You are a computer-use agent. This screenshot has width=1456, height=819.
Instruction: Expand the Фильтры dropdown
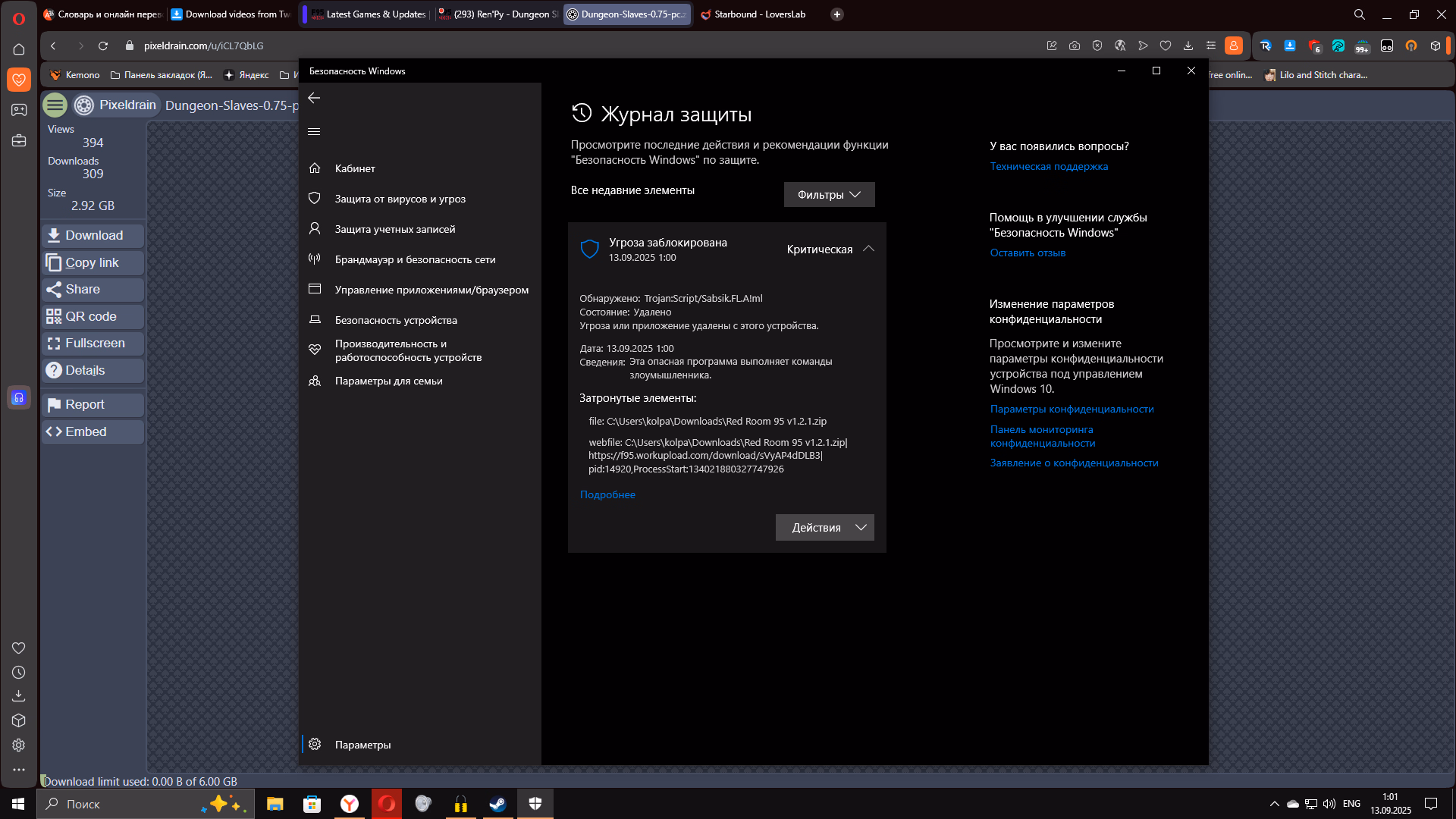[829, 195]
